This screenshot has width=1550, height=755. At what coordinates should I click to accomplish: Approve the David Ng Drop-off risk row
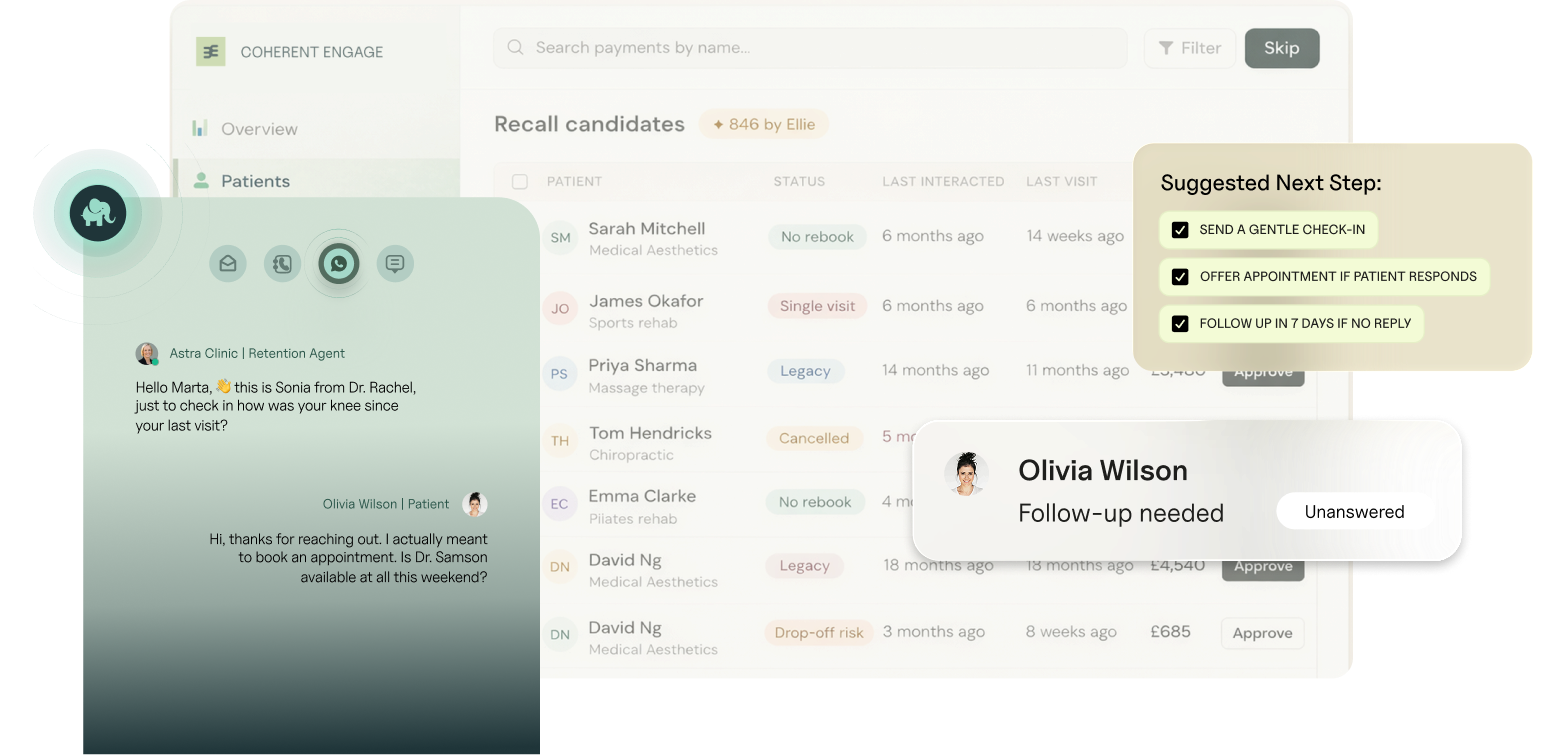[1262, 633]
